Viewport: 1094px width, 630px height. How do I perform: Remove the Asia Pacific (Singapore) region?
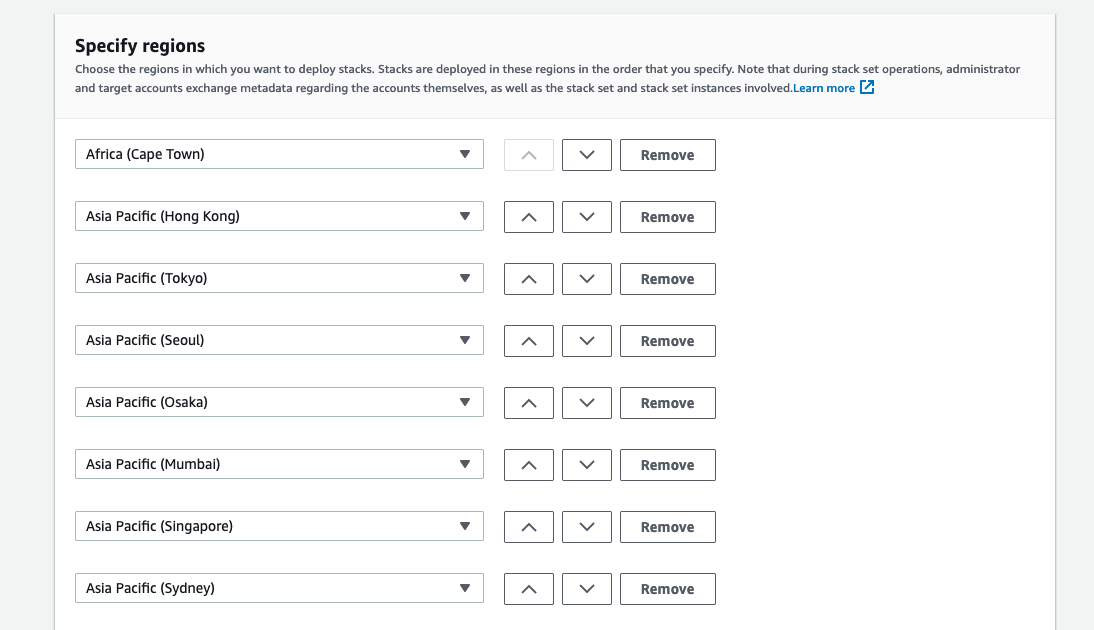tap(667, 526)
